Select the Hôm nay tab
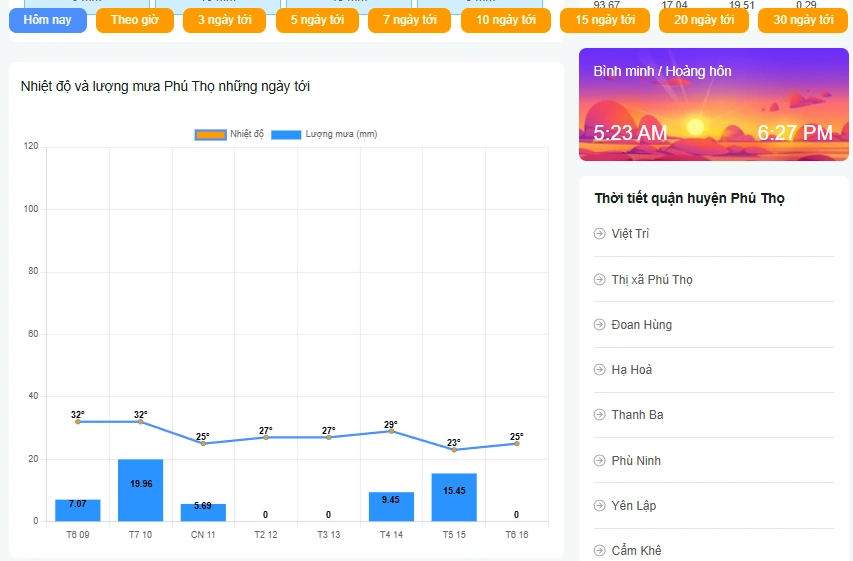The image size is (853, 561). click(x=48, y=20)
